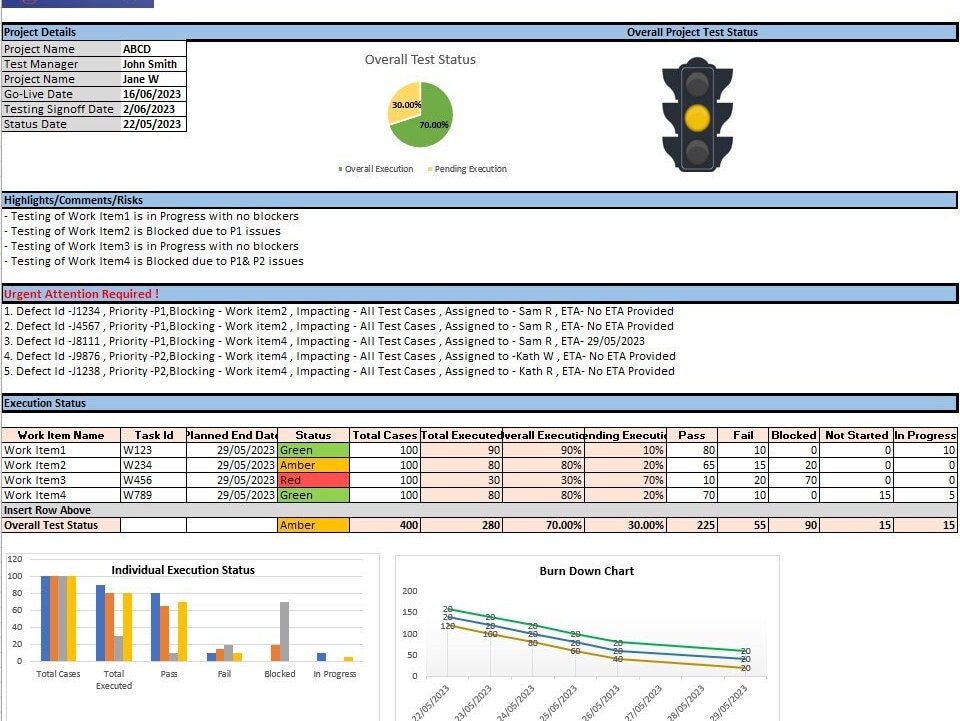This screenshot has height=721, width=960.
Task: Select the Green status cell for Work Item1
Action: (313, 450)
